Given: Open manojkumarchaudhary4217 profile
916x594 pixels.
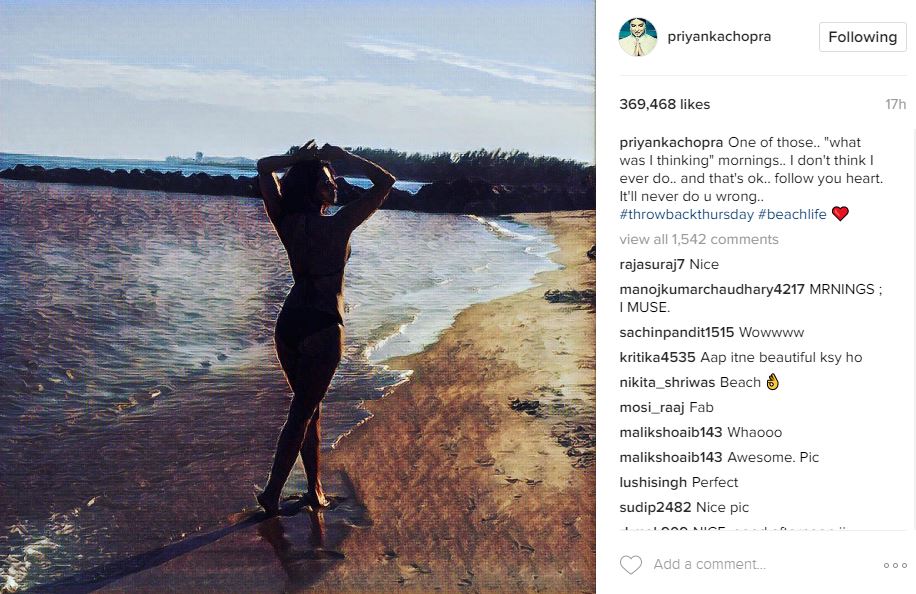Looking at the screenshot, I should (x=712, y=290).
